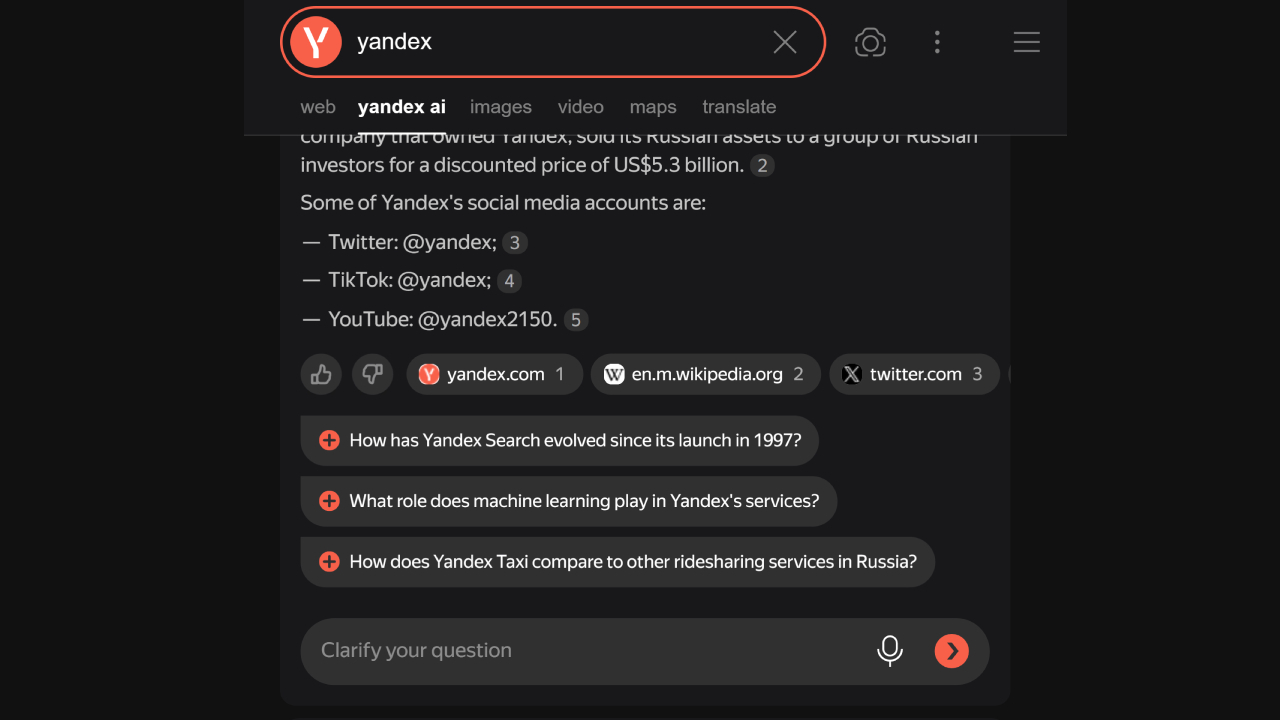1280x720 pixels.
Task: Open the en.m.wikipedia.org source link
Action: click(x=705, y=374)
